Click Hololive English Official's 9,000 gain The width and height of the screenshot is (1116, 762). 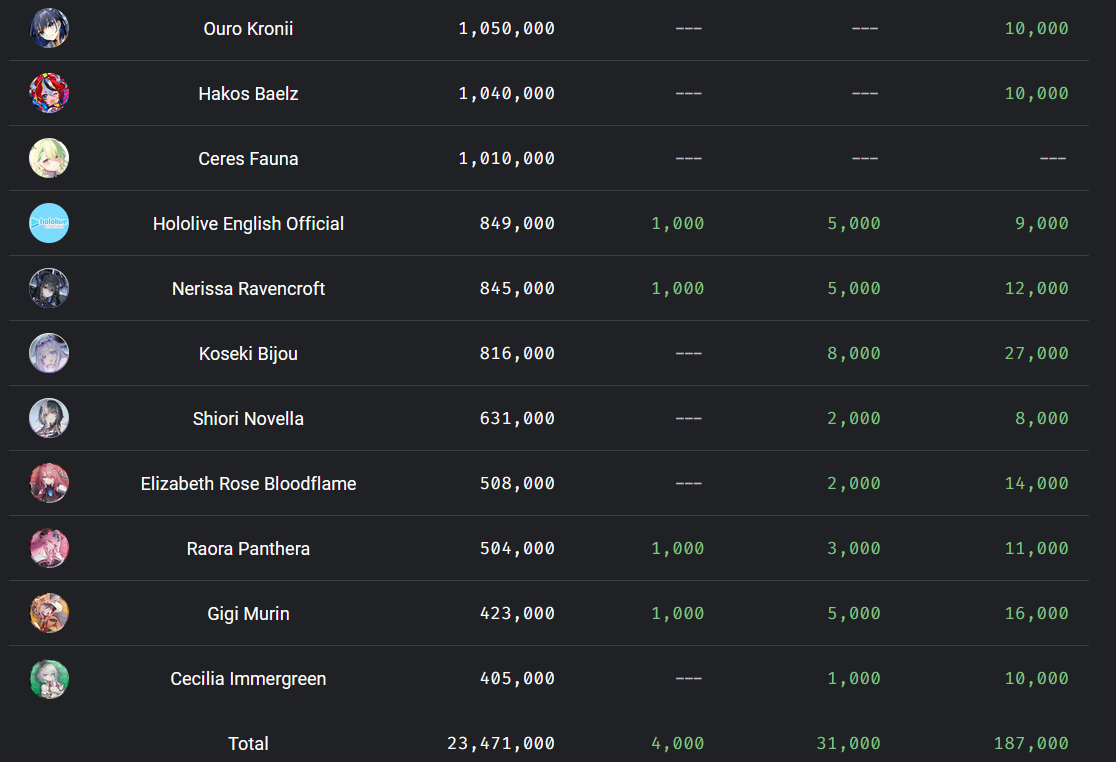click(x=1042, y=223)
